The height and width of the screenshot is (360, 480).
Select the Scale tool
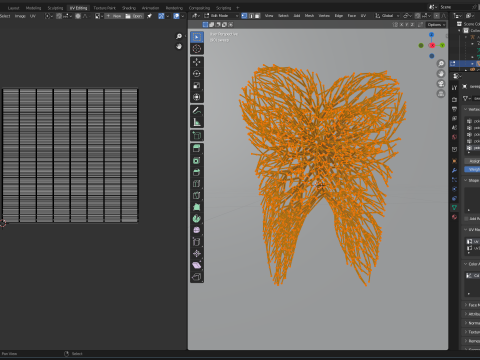click(x=197, y=85)
